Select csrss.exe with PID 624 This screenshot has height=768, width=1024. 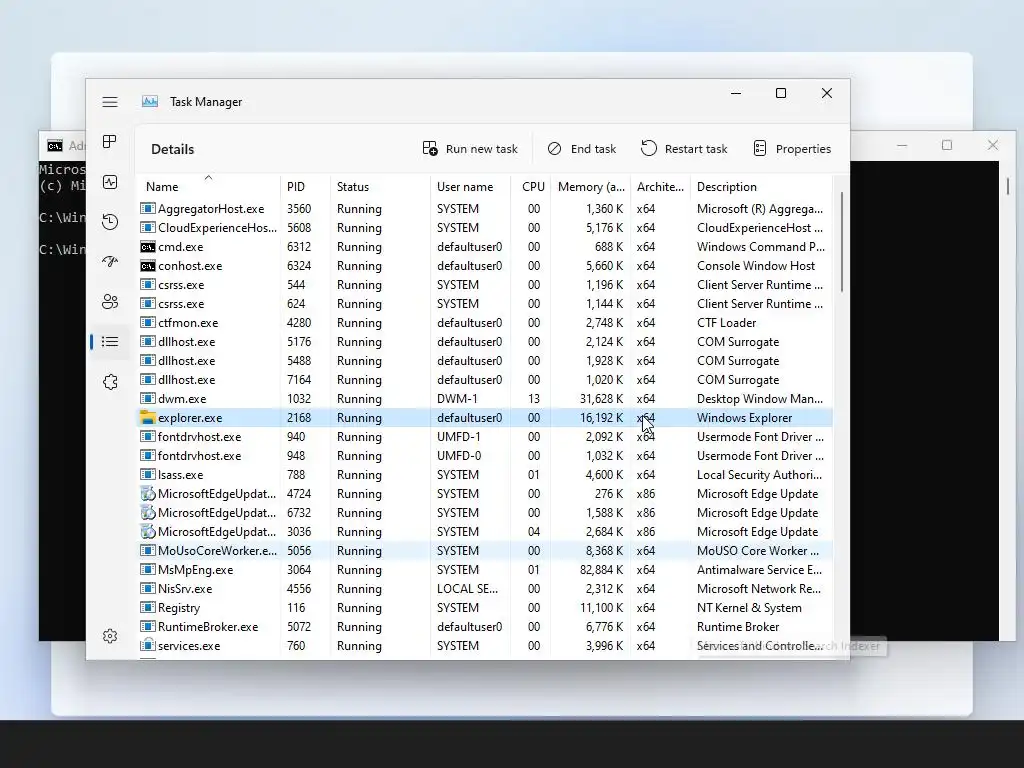[x=485, y=304]
